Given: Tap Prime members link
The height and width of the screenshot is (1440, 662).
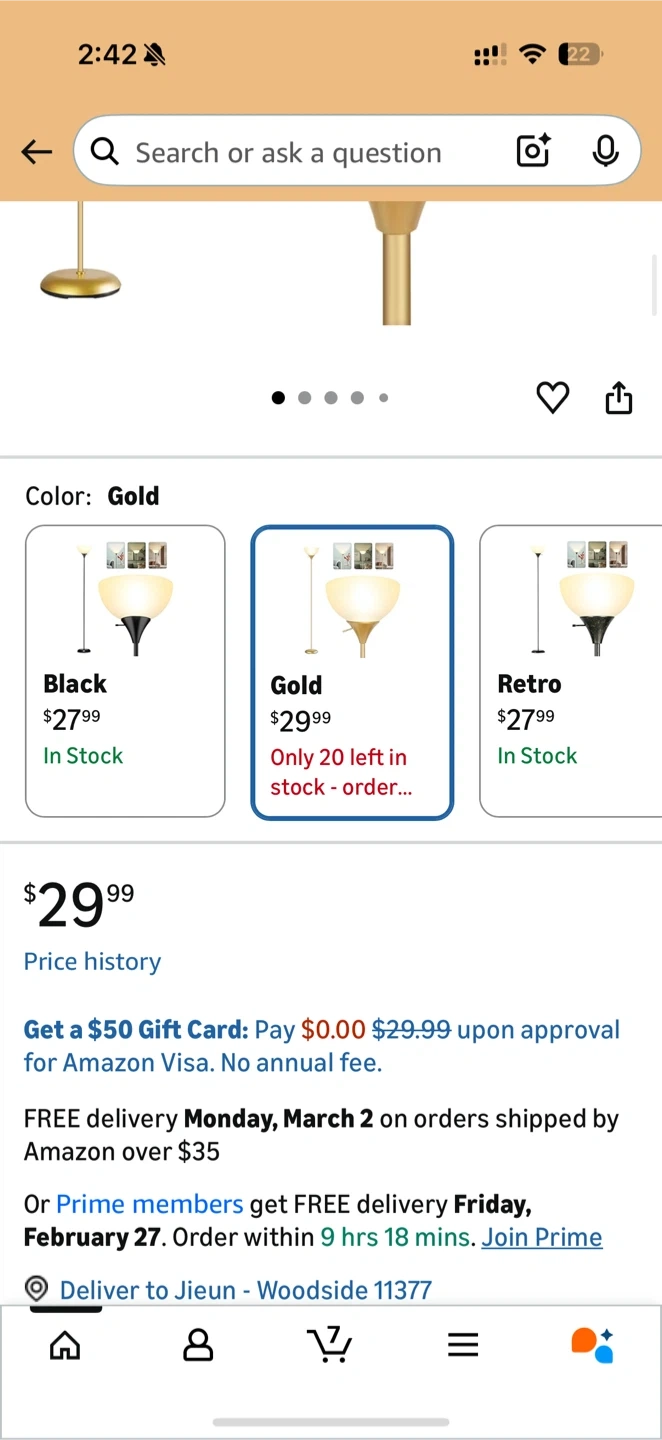Looking at the screenshot, I should pos(150,1204).
